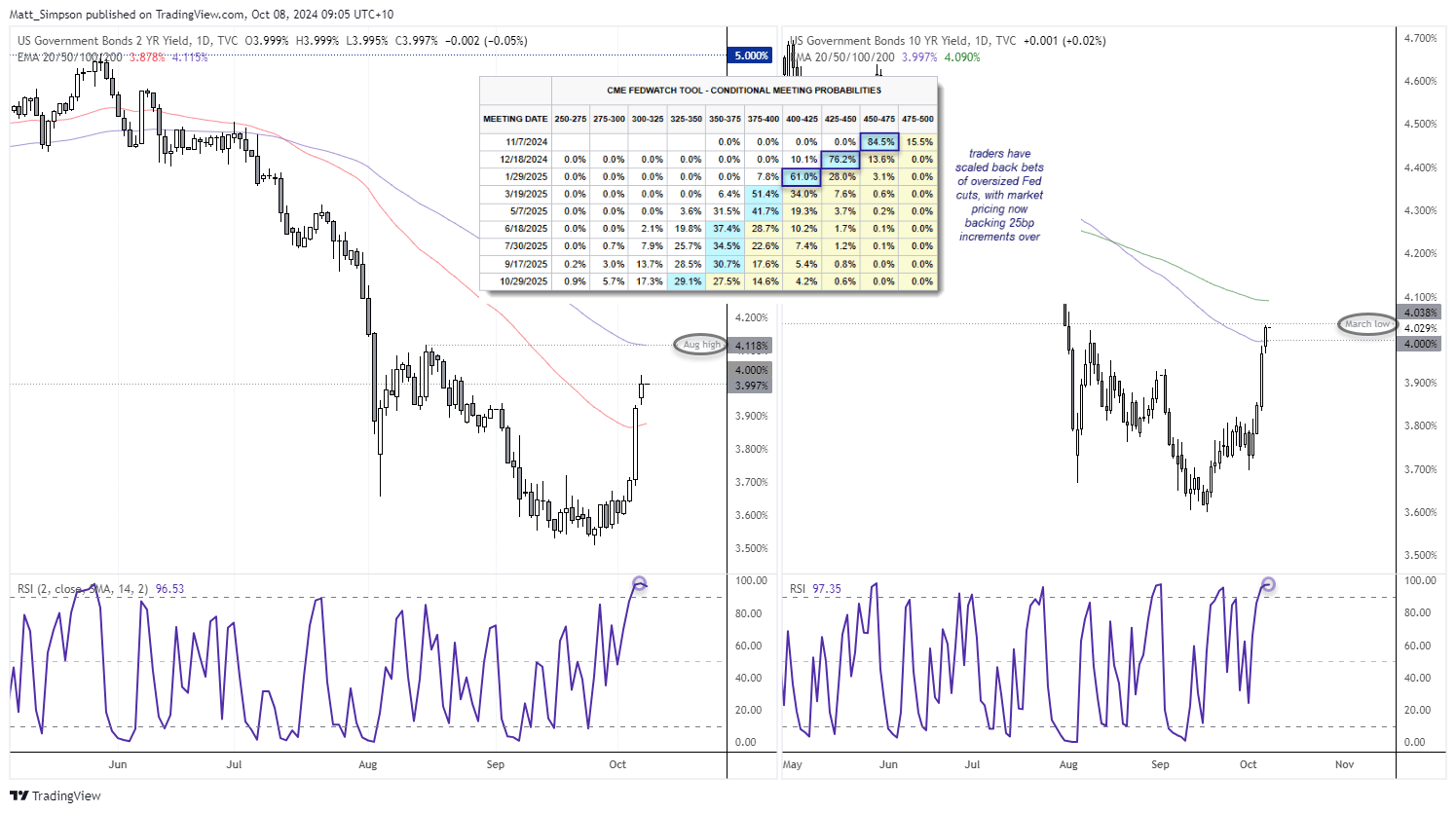Screen dimensions: 1456x813
Task: Click the 4.118% price label
Action: coord(751,346)
